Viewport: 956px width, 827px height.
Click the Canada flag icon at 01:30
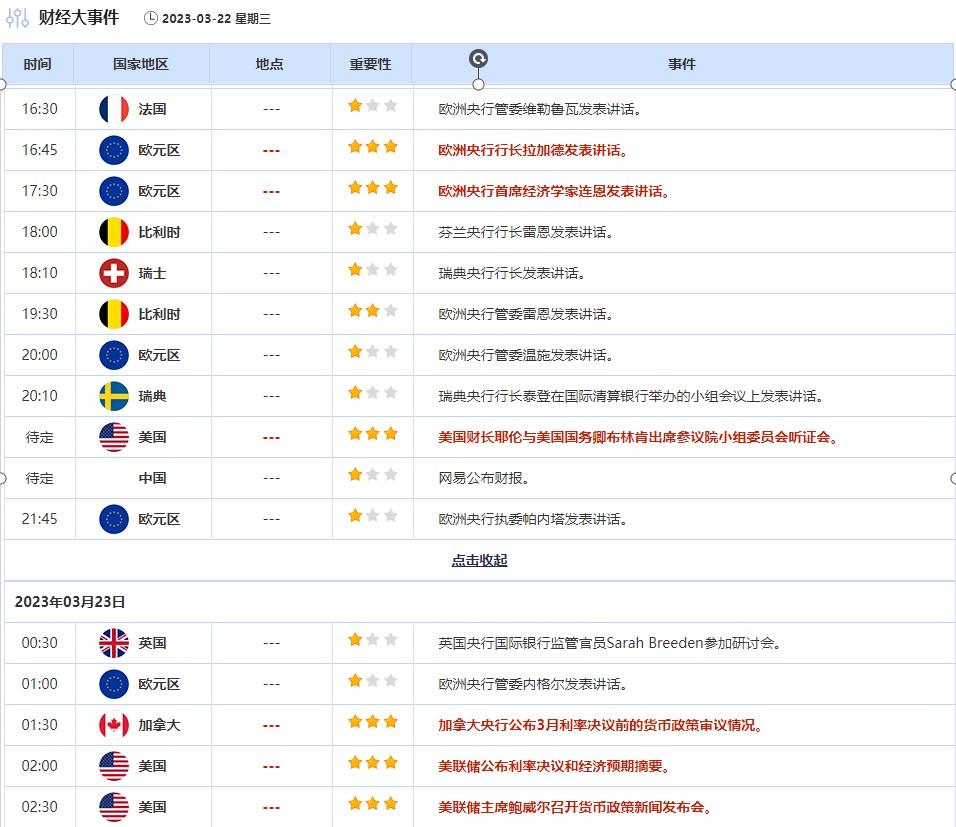(114, 725)
